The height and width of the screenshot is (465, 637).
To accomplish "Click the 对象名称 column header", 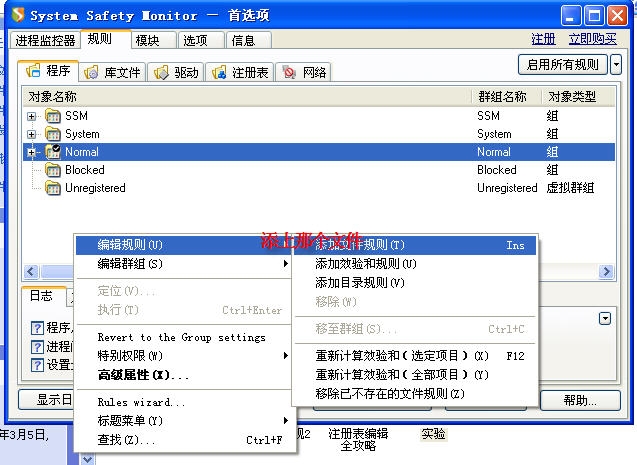I will 247,97.
